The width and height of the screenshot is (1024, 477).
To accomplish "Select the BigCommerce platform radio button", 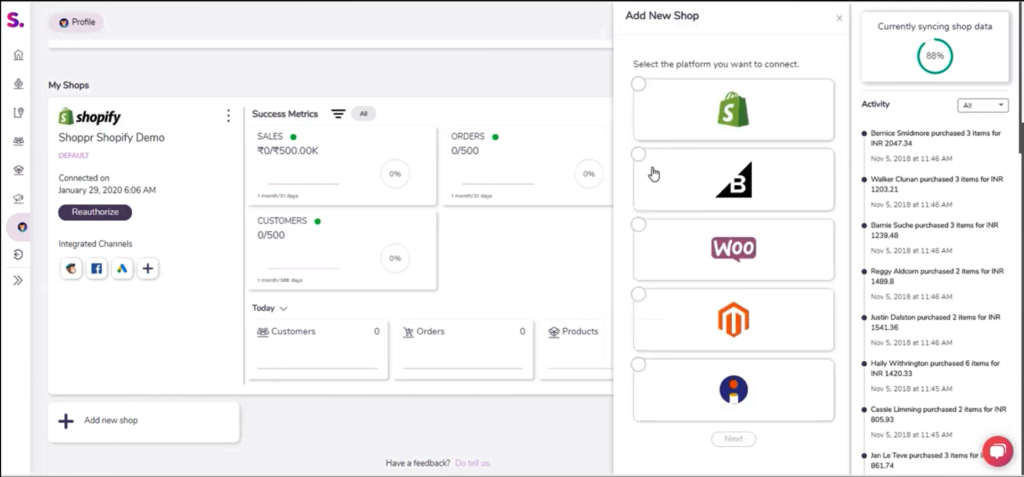I will (x=638, y=154).
